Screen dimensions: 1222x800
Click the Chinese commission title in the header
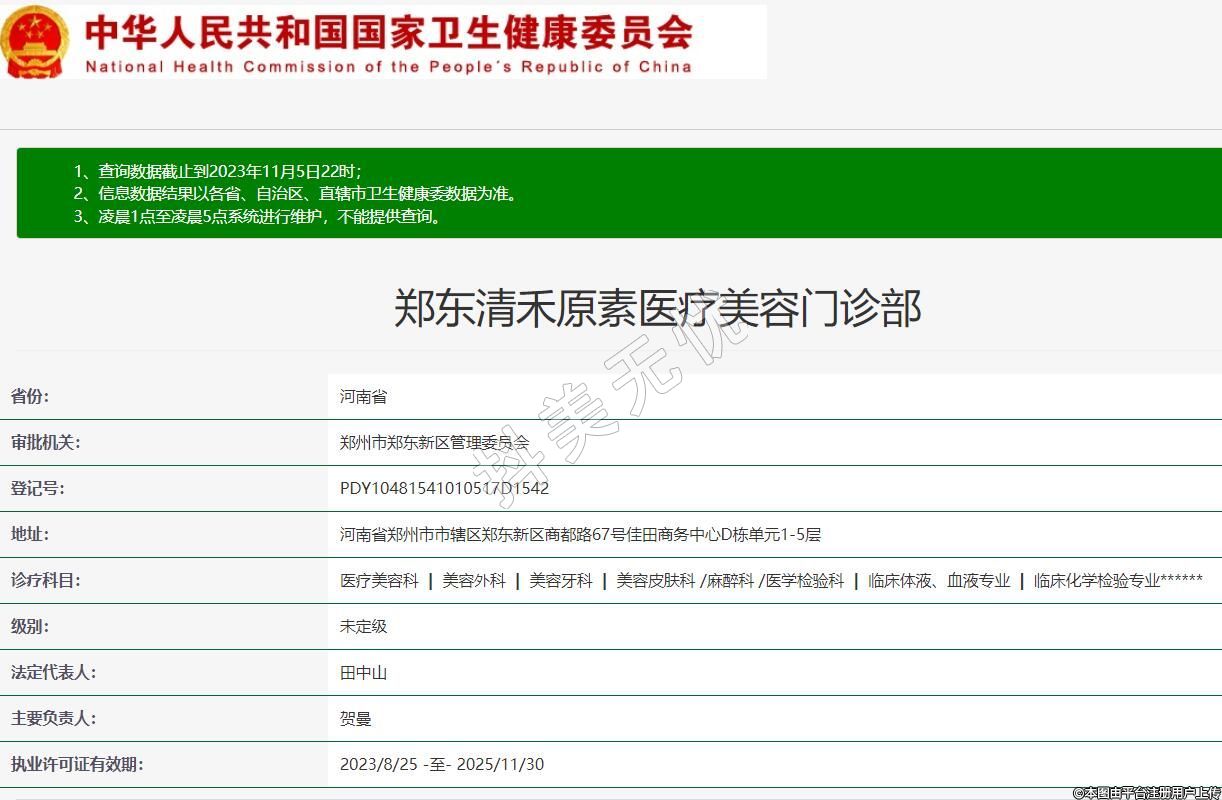pos(388,31)
